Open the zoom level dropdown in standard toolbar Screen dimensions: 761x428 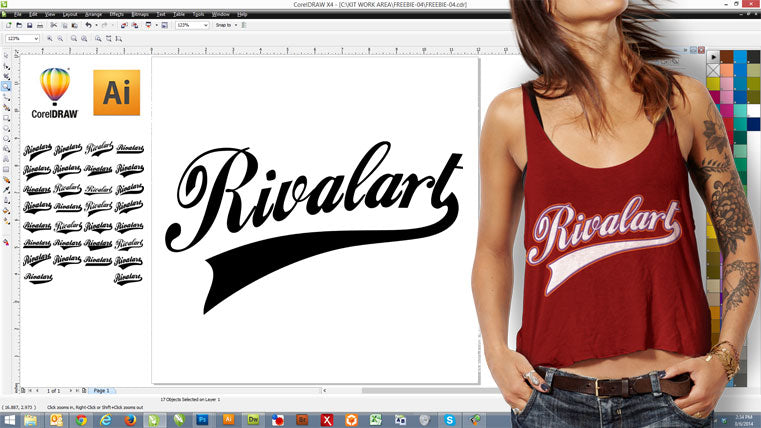coord(205,25)
